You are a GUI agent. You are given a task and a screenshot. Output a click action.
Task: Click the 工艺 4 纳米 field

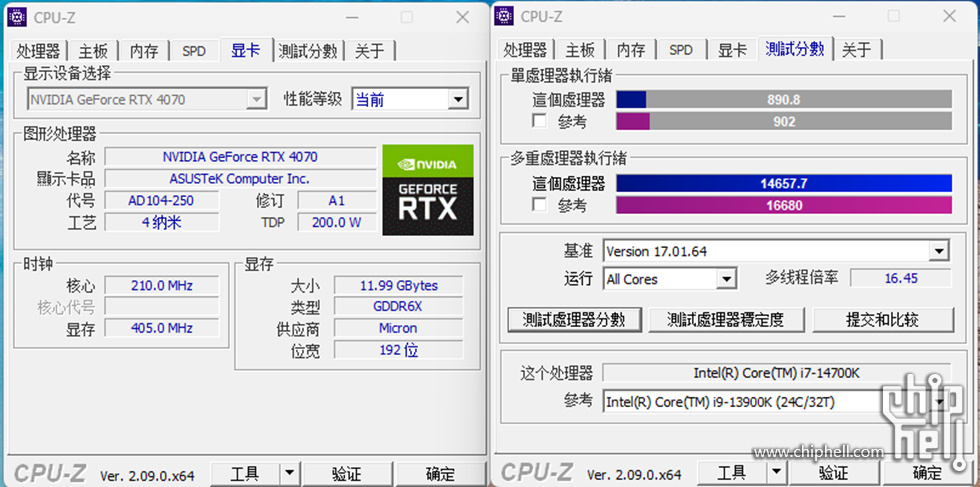tap(162, 222)
